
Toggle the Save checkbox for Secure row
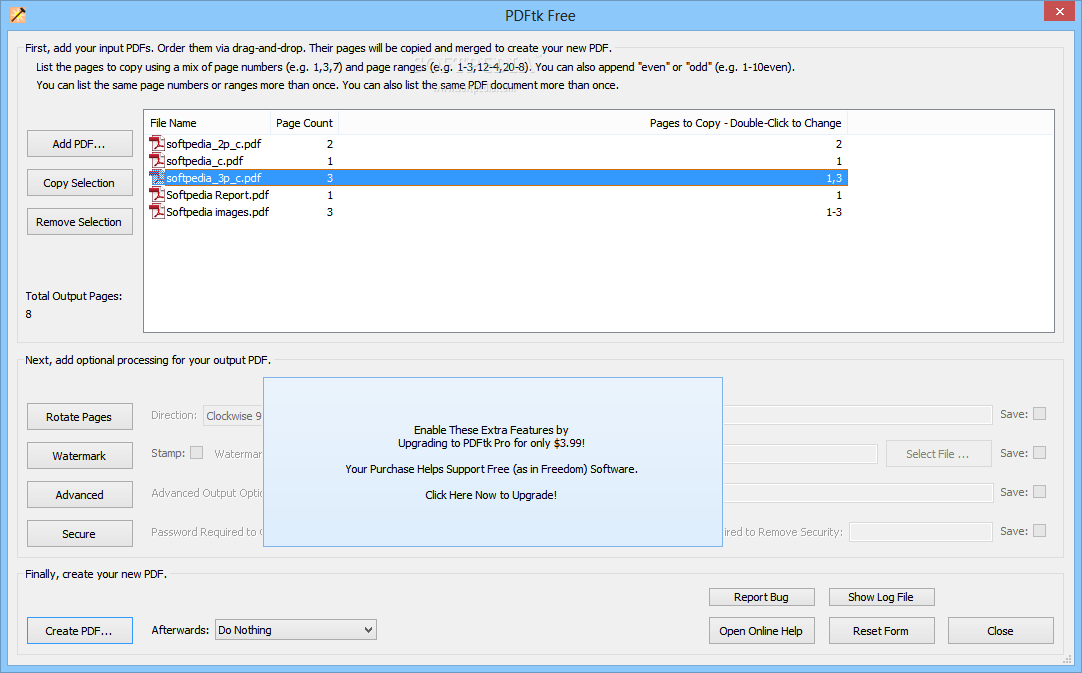[1039, 531]
